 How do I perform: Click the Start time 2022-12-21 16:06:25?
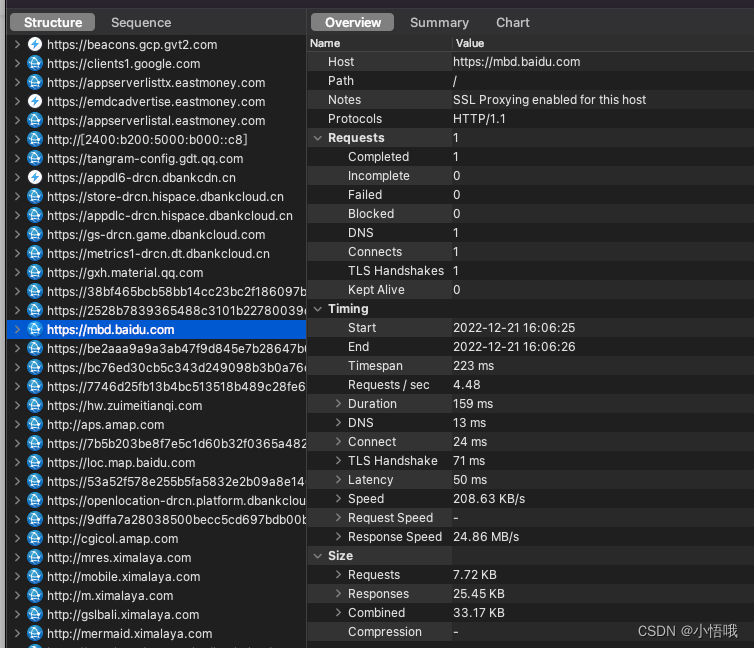click(x=514, y=328)
